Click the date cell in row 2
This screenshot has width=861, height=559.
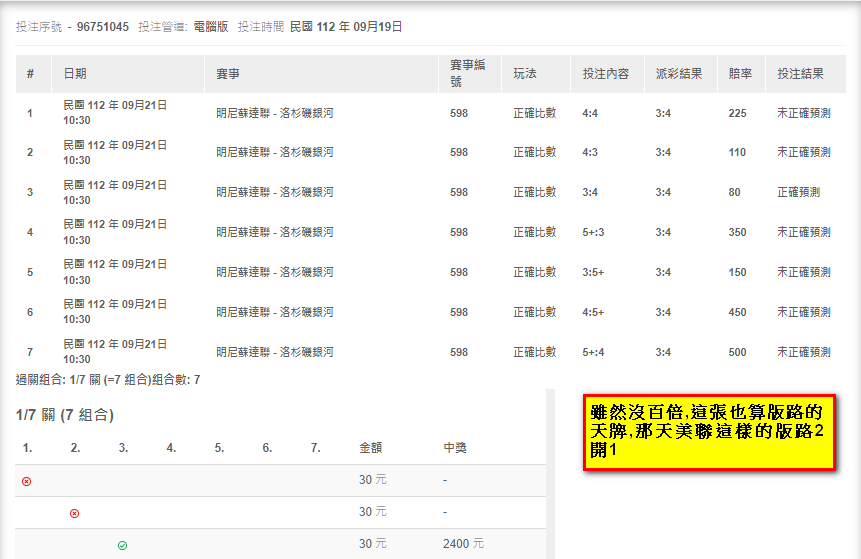pos(115,152)
